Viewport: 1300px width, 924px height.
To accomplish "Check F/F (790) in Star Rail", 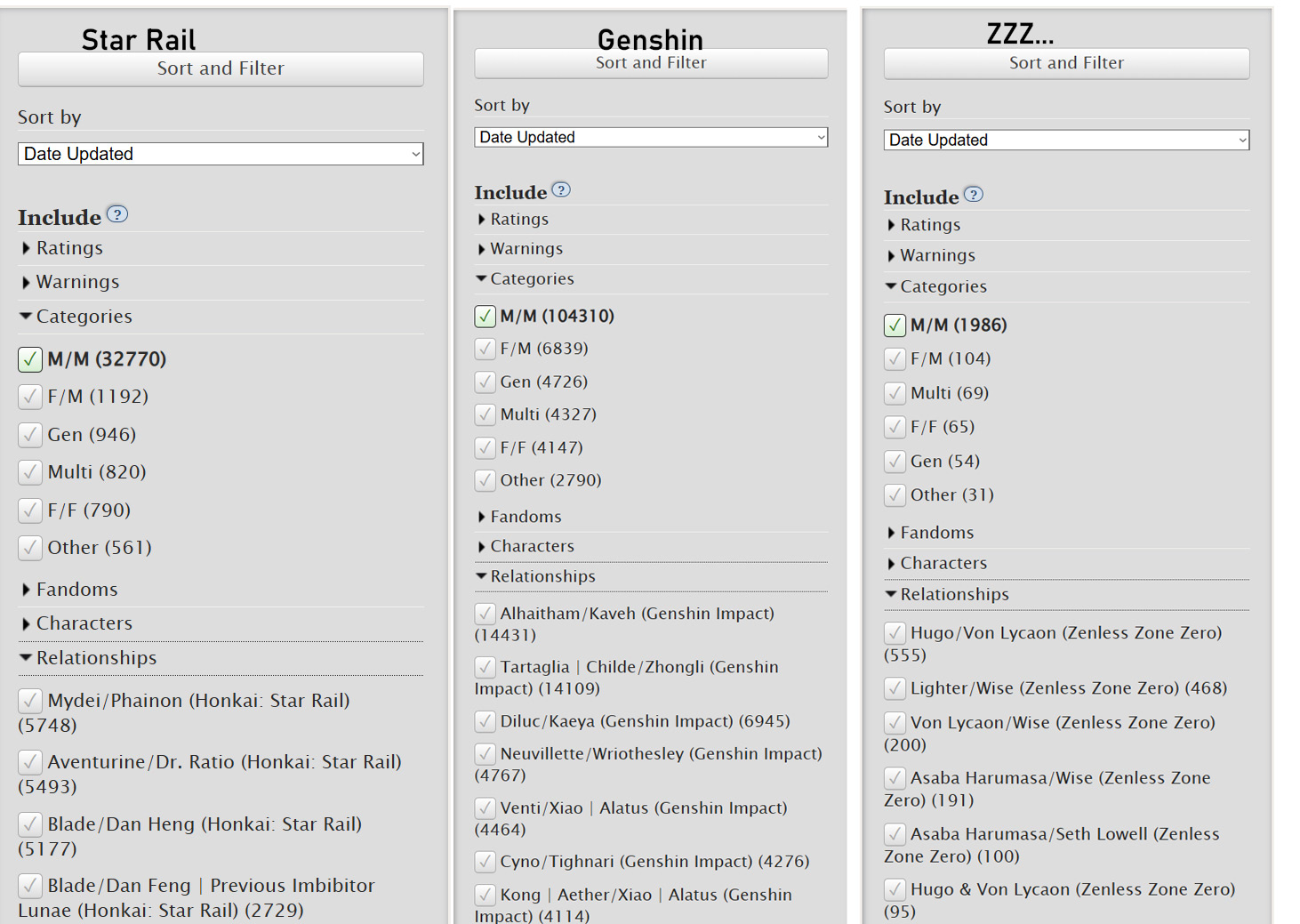I will (30, 510).
